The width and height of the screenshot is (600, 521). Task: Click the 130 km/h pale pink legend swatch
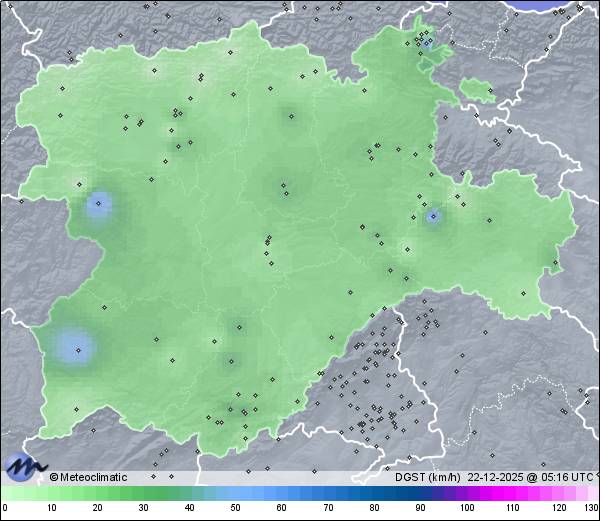point(593,494)
